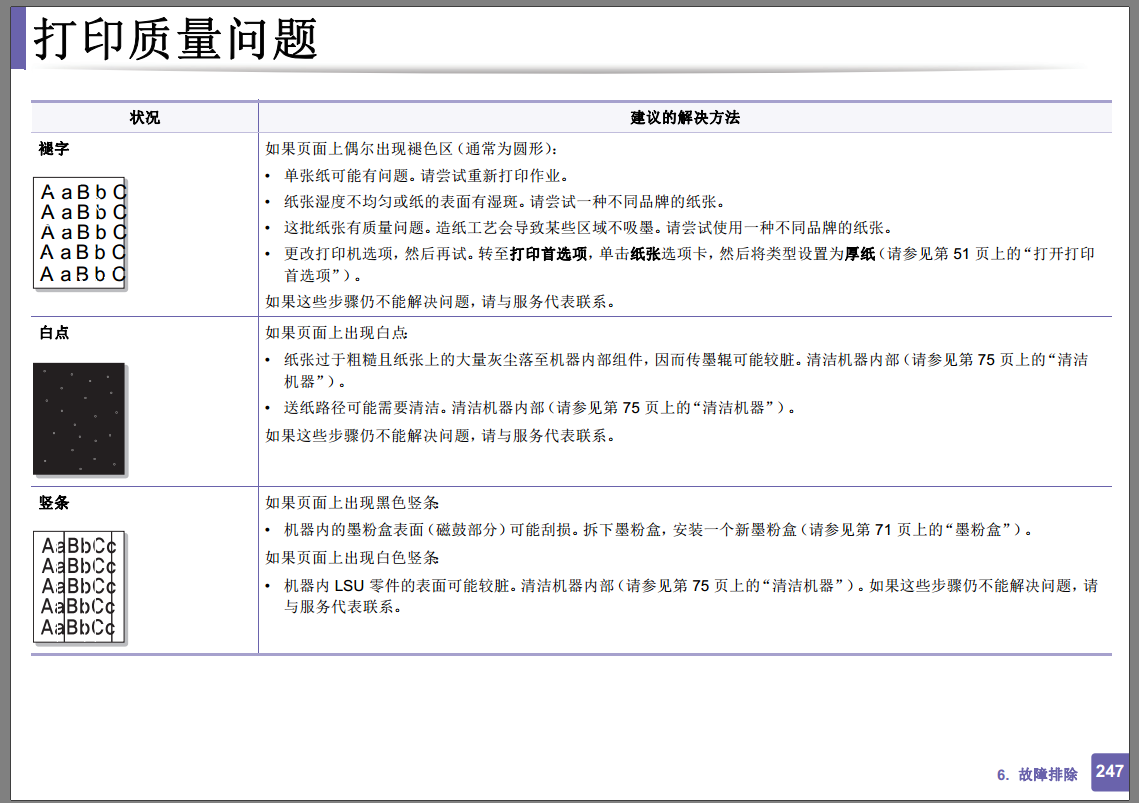
Task: Click the '状况' column header
Action: [145, 118]
